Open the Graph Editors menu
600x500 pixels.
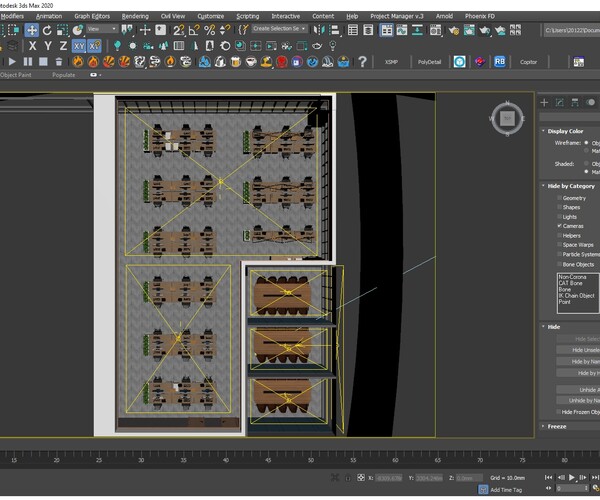tap(92, 16)
